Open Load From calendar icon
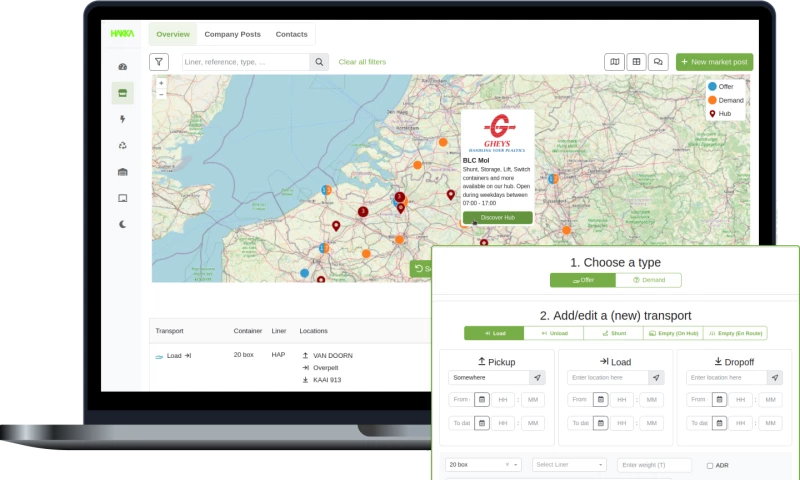 [601, 399]
